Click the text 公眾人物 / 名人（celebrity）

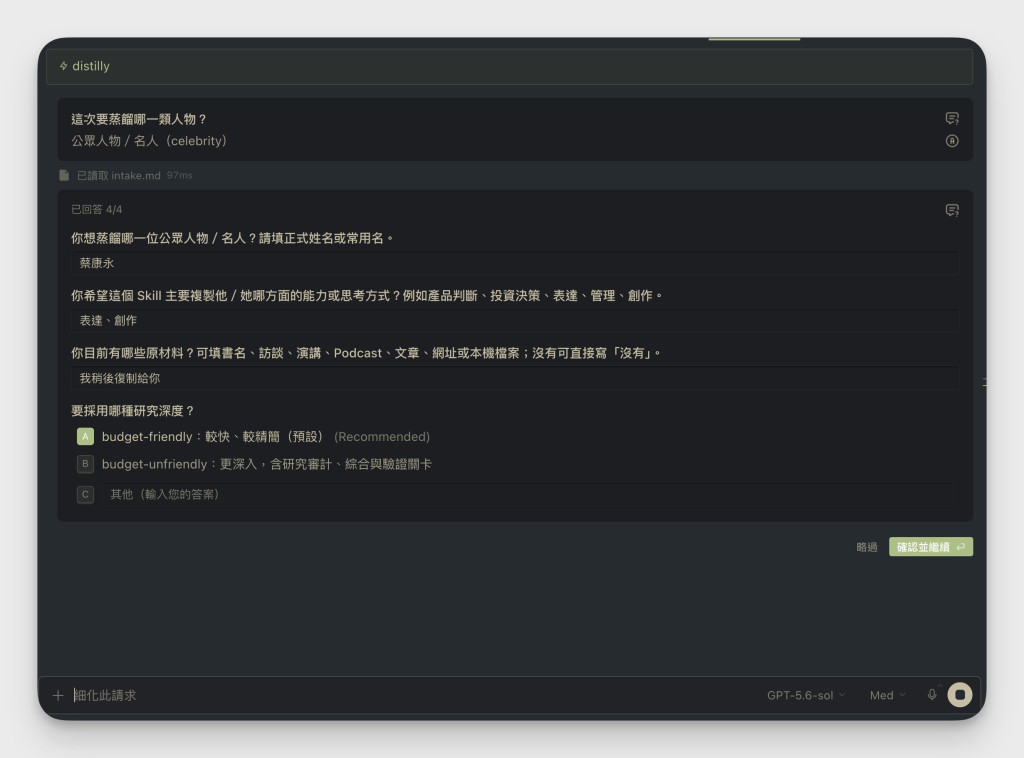pyautogui.click(x=149, y=140)
